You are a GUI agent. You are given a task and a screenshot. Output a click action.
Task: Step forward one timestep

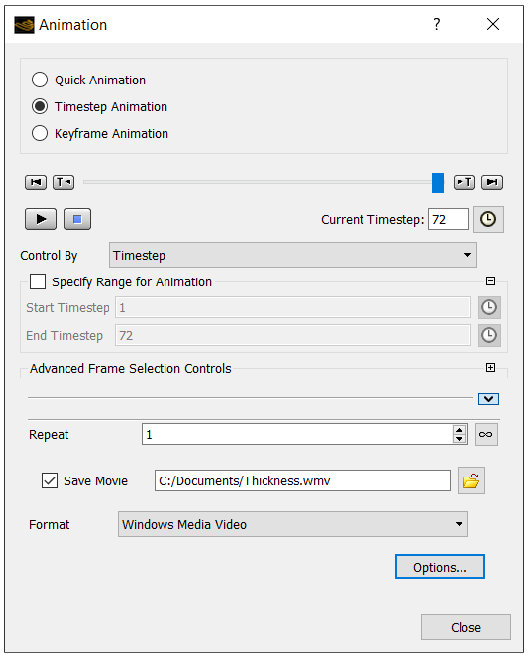464,182
